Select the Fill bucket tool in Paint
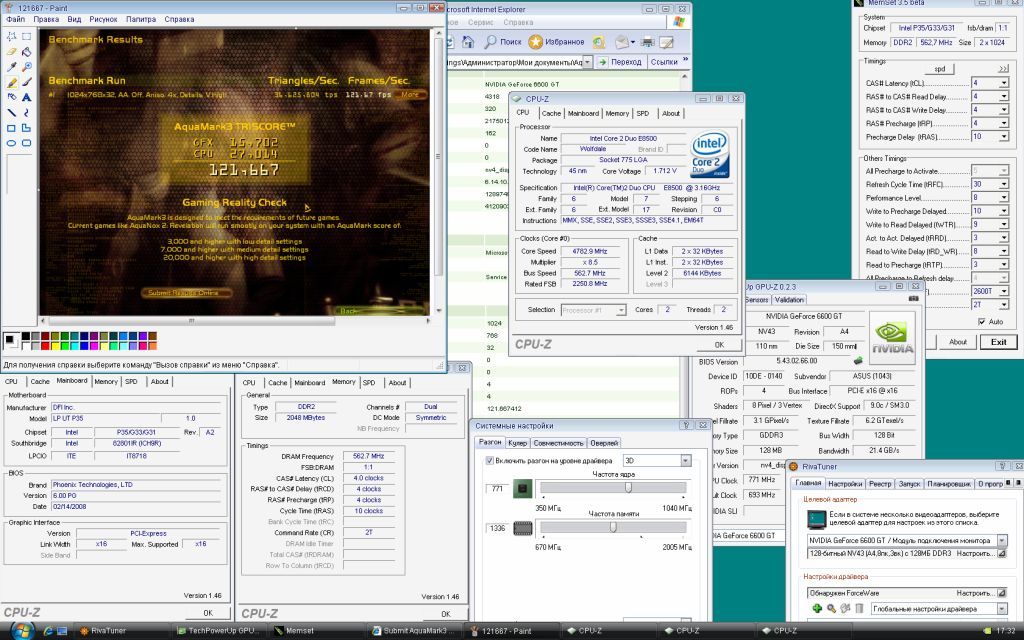1024x640 pixels. [27, 52]
